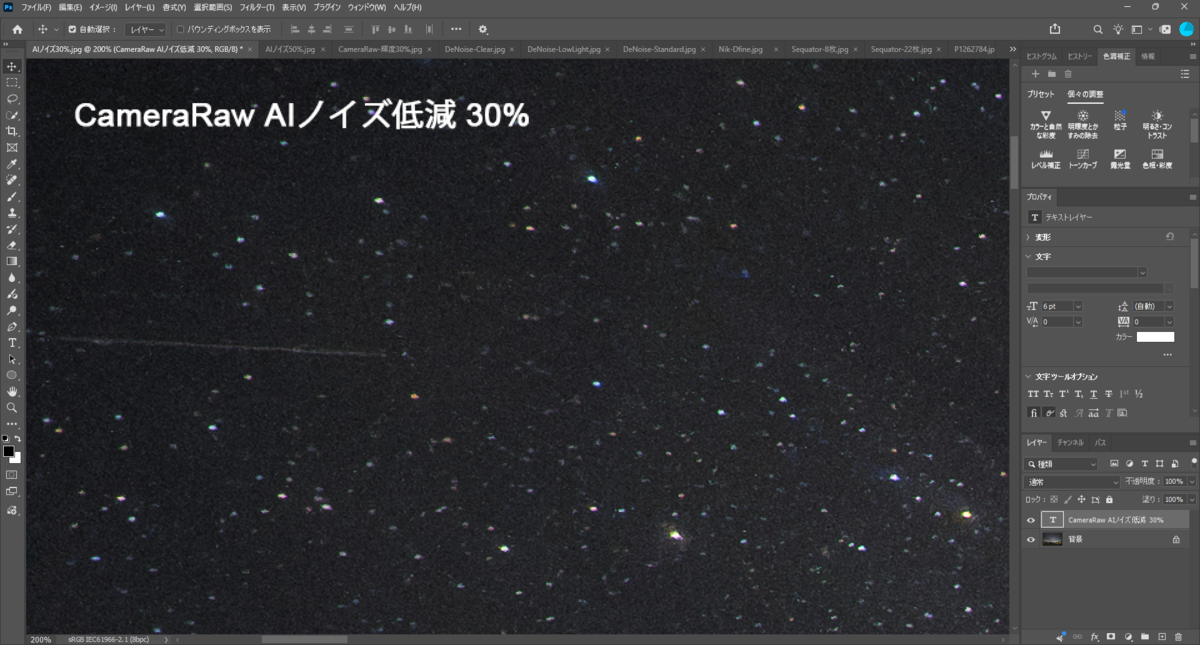Open the font size 6 pt dropdown
Viewport: 1200px width, 645px height.
(1078, 305)
